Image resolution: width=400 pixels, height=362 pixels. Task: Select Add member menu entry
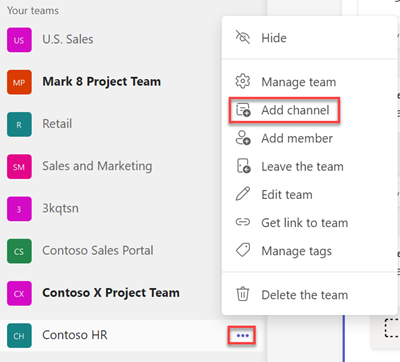point(310,138)
